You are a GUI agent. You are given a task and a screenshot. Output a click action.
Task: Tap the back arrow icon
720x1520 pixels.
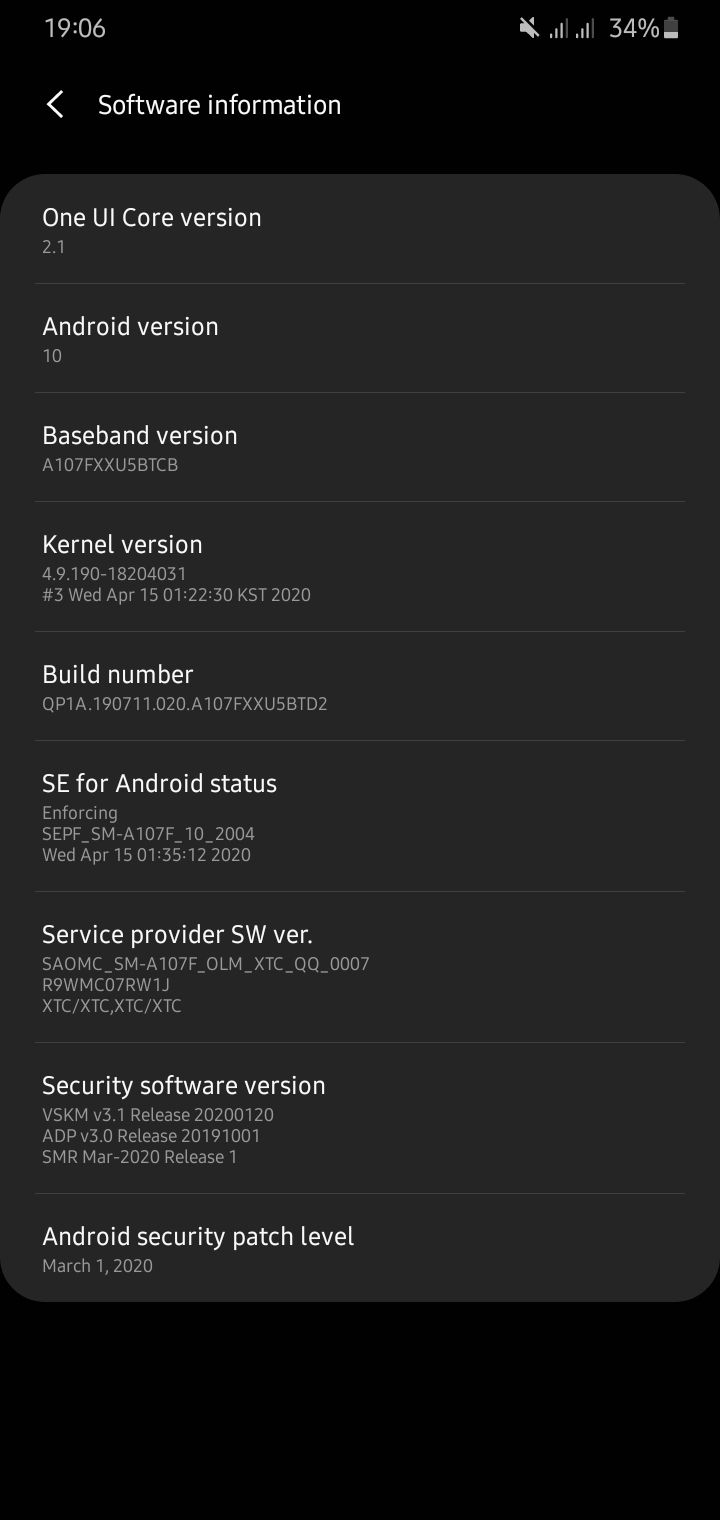coord(56,105)
